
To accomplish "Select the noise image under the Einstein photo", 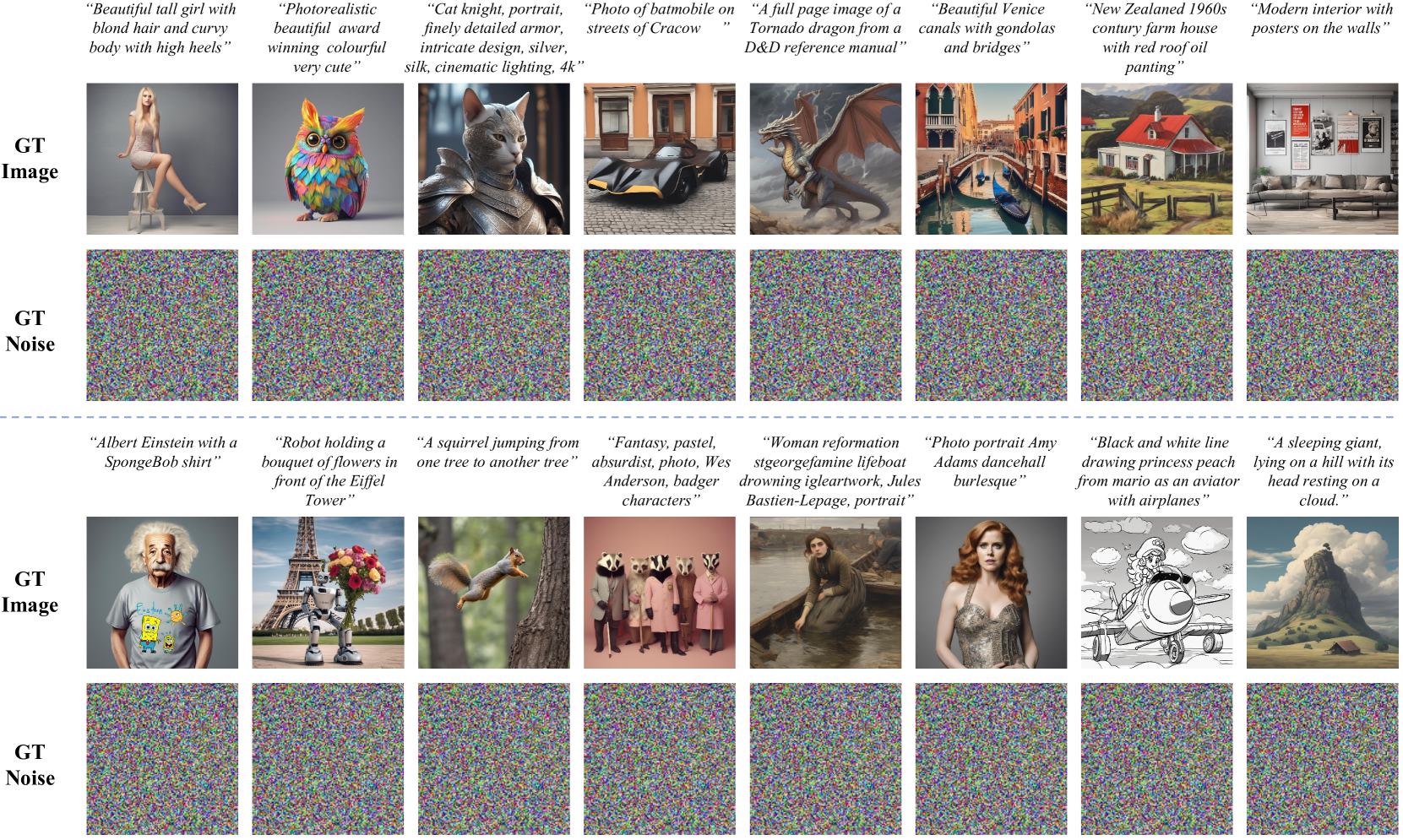I will tap(162, 759).
